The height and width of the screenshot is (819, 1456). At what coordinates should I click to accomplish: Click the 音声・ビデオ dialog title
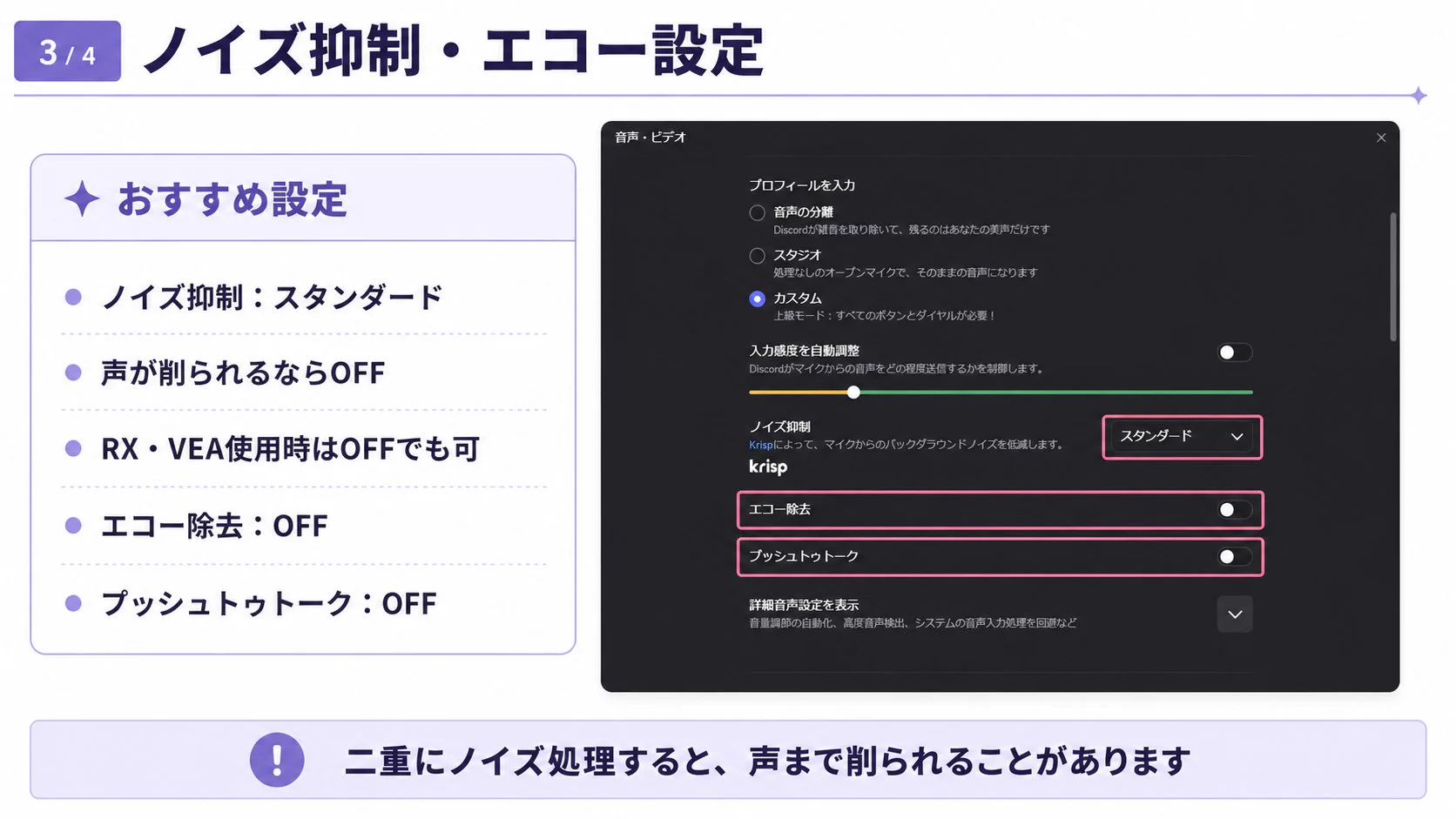[650, 138]
